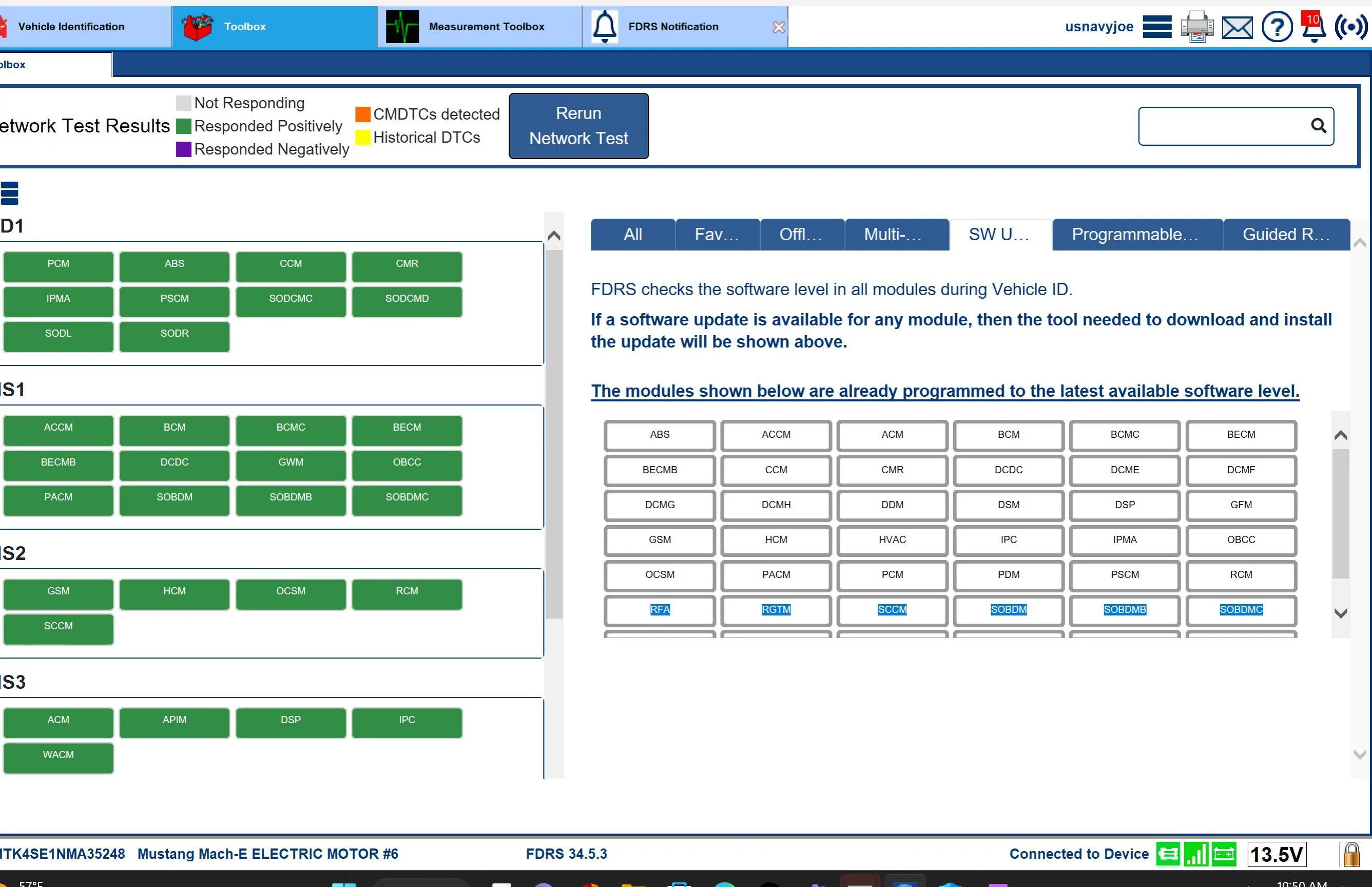Select the green HCM network module
1372x887 pixels.
(x=175, y=594)
